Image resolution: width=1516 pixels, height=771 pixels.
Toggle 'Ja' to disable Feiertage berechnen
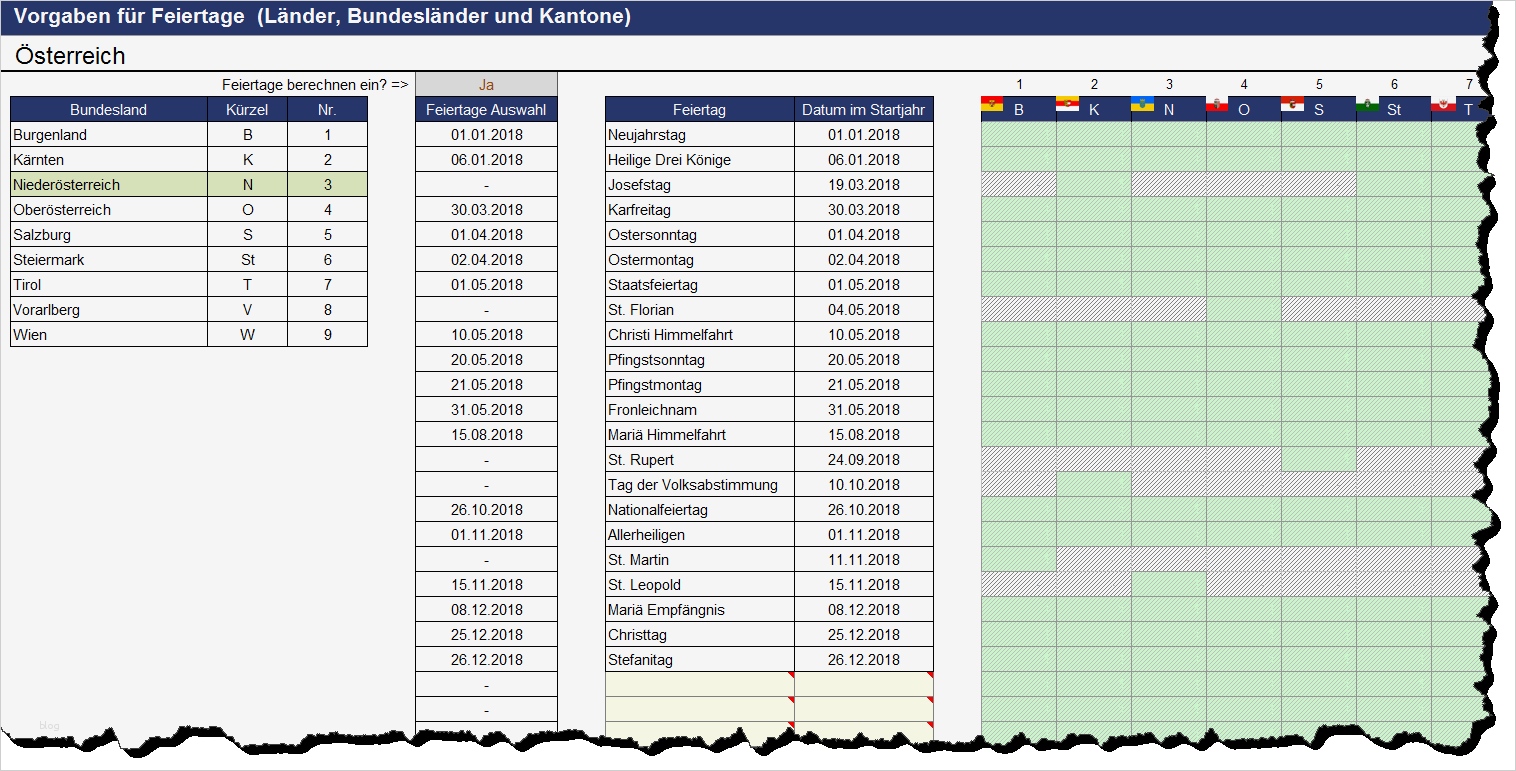pos(486,84)
